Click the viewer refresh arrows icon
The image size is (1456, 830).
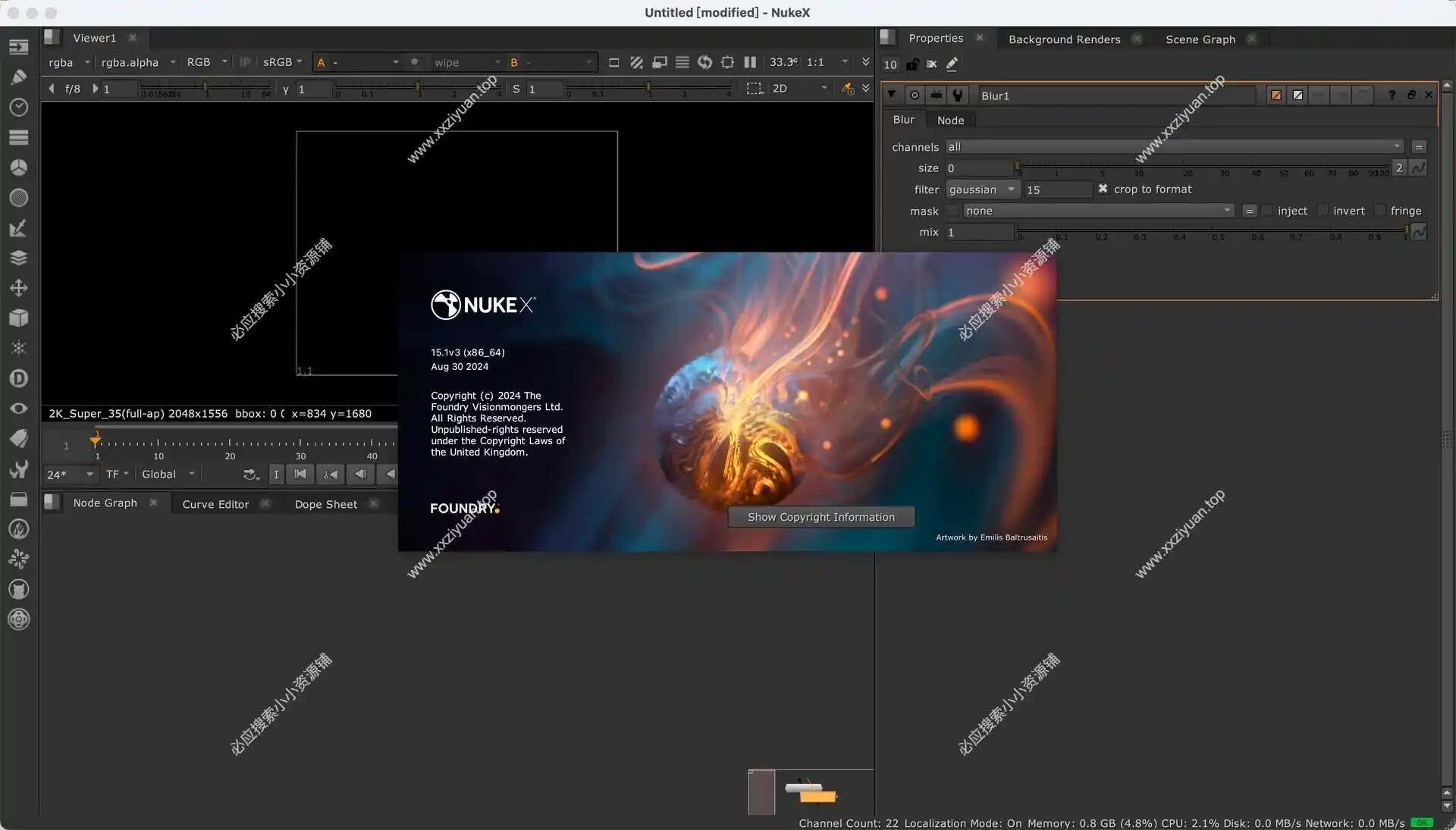(704, 62)
